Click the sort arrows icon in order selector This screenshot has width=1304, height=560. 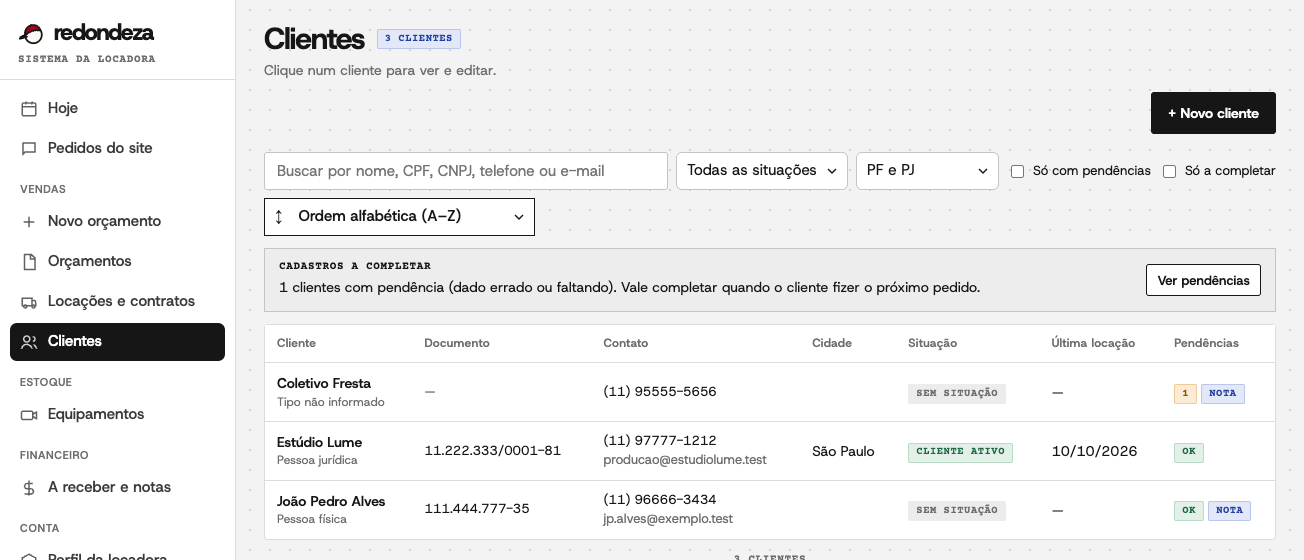pos(279,217)
